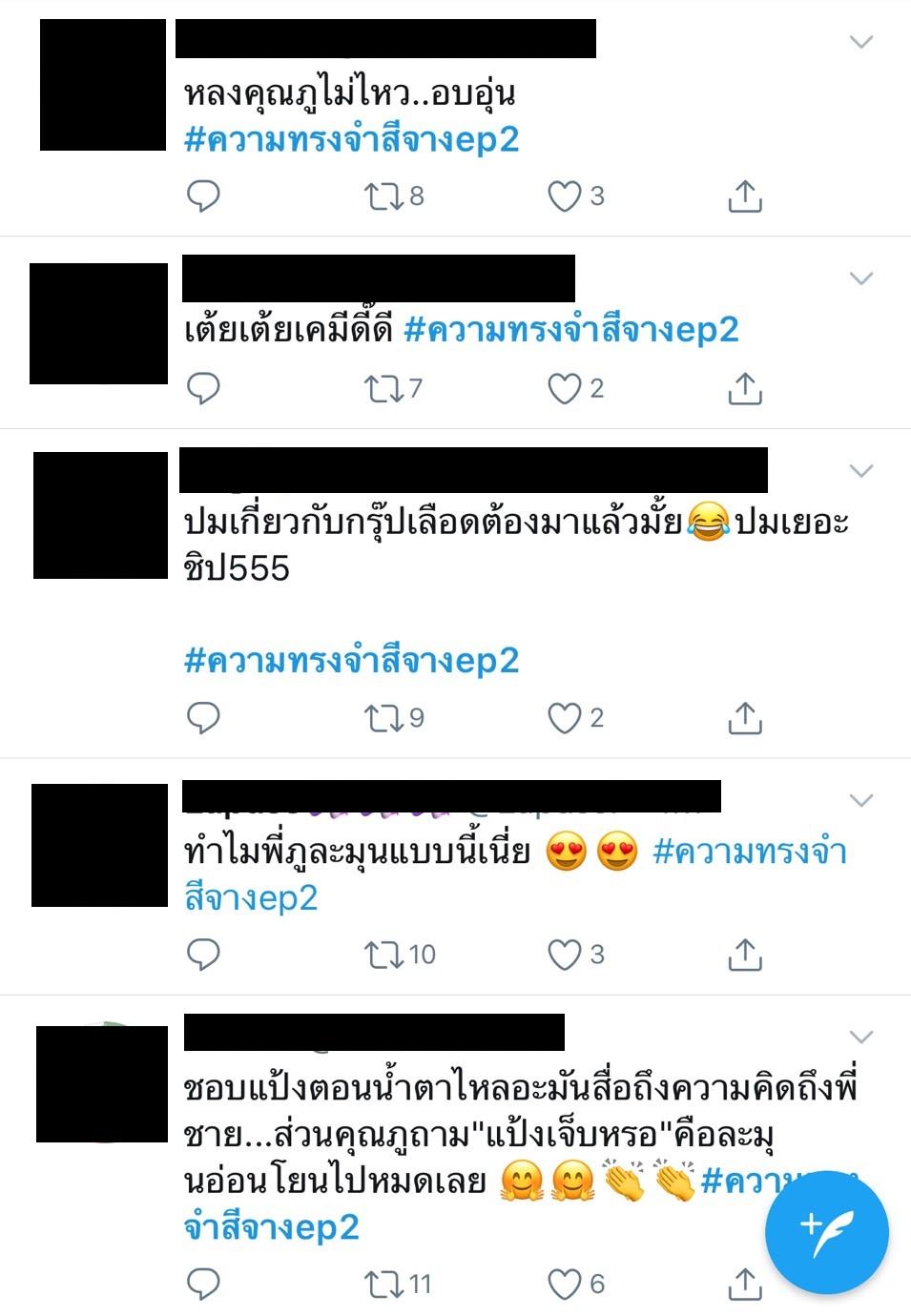911x1316 pixels.
Task: Share the tweet with 10 retweets
Action: 744,955
